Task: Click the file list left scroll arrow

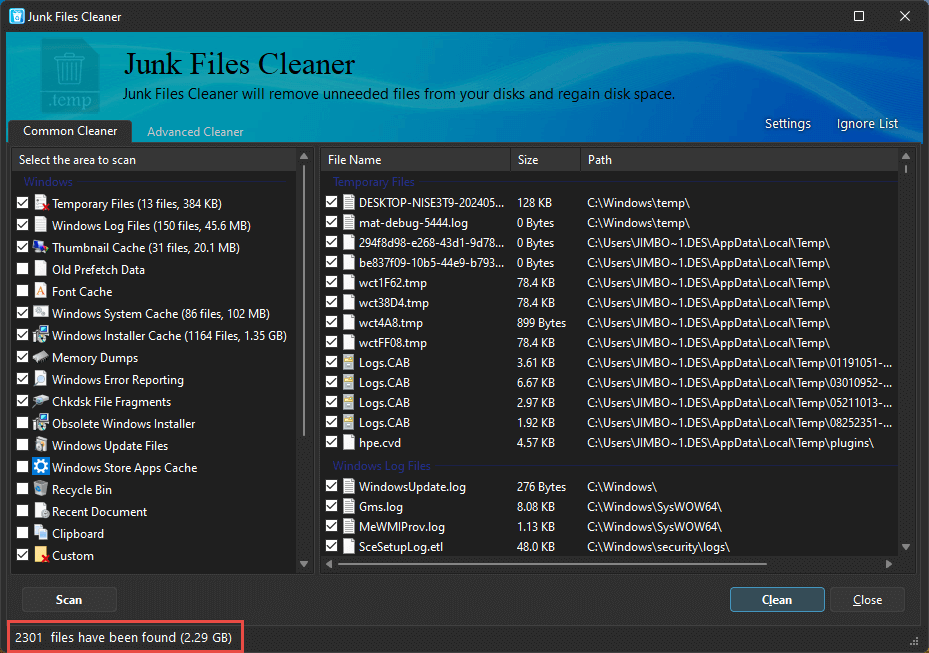Action: [329, 564]
